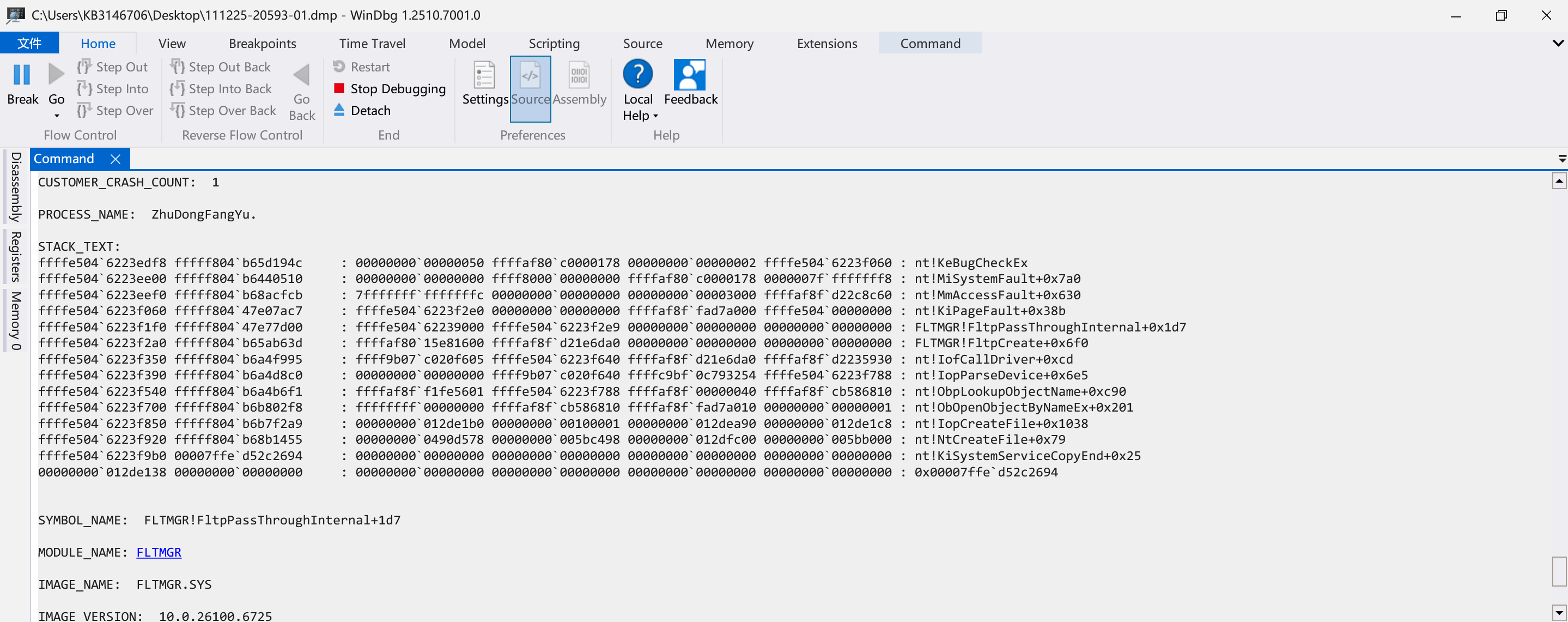
Task: Click the Break pause icon
Action: pyautogui.click(x=22, y=75)
